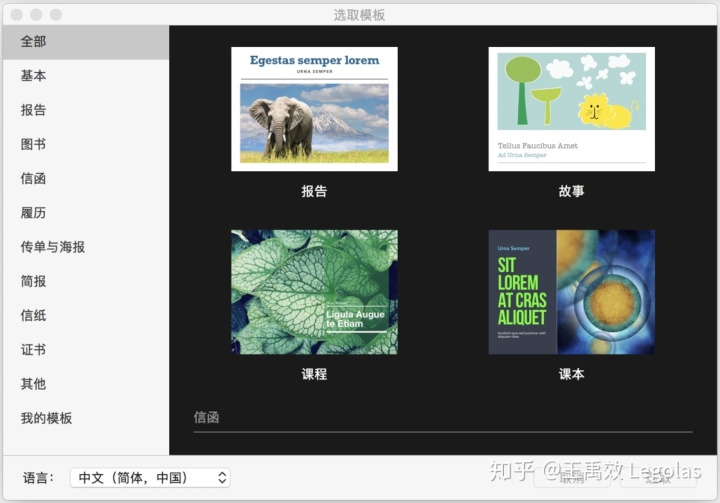Open the 信纸 category

click(86, 316)
